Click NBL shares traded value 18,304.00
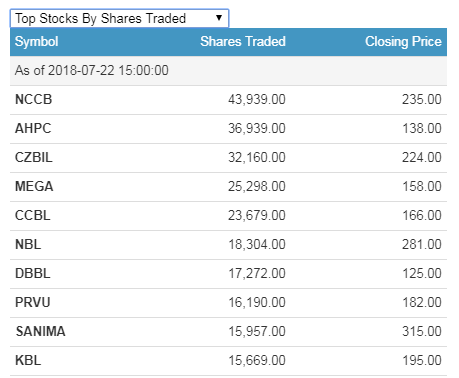Screen dimensions: 459x378 [x=257, y=245]
